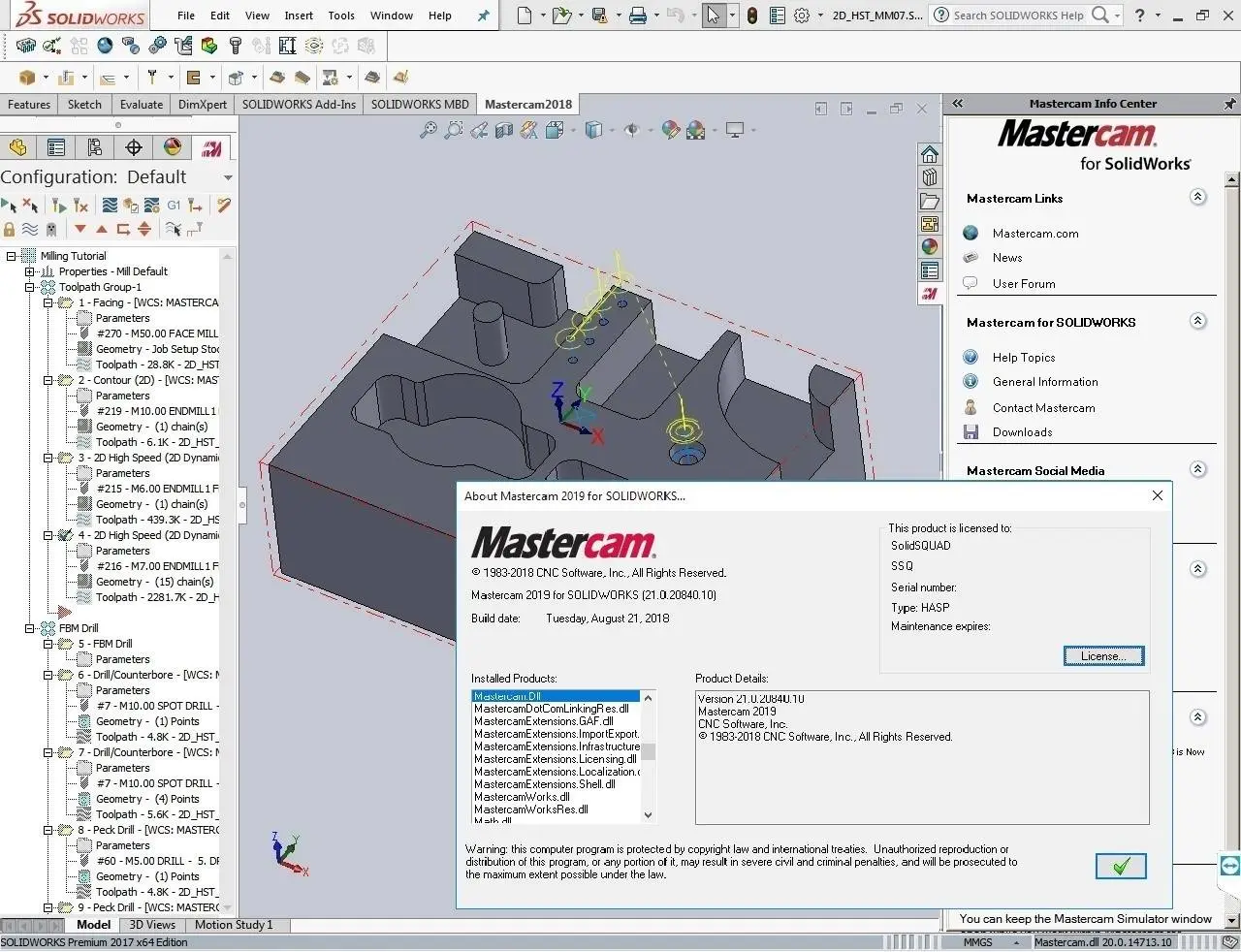Click the Search SOLIDWORKS Help field

click(1018, 16)
